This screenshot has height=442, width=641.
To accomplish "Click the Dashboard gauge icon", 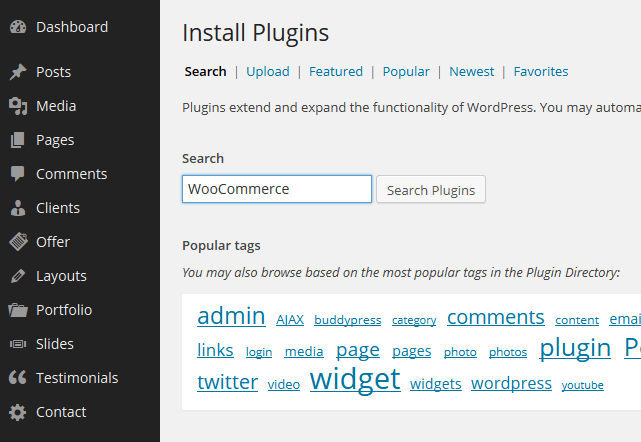I will tap(17, 27).
